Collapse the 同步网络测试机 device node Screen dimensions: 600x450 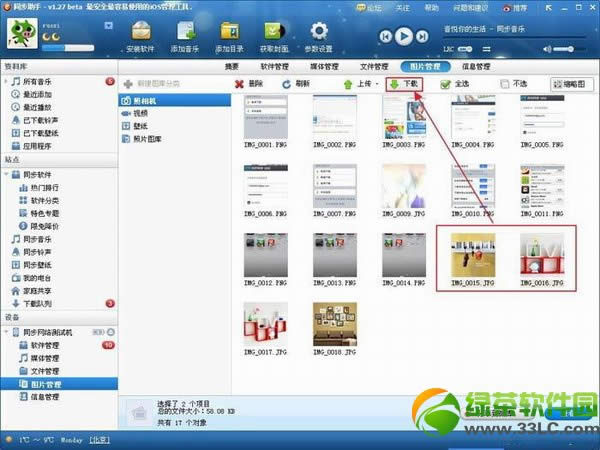[x=6, y=332]
